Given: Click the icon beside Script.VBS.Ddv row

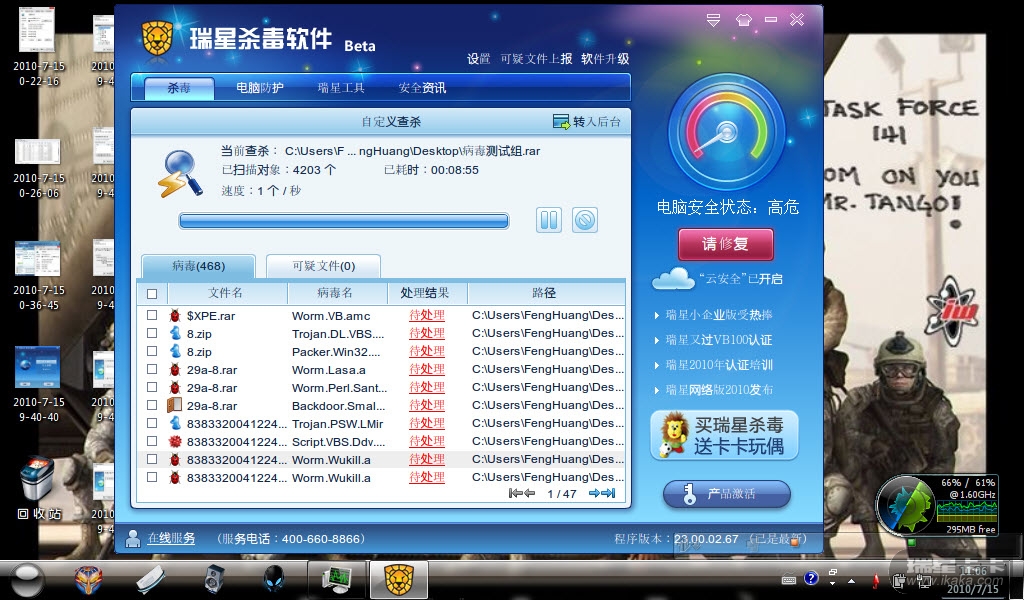Looking at the screenshot, I should 174,441.
